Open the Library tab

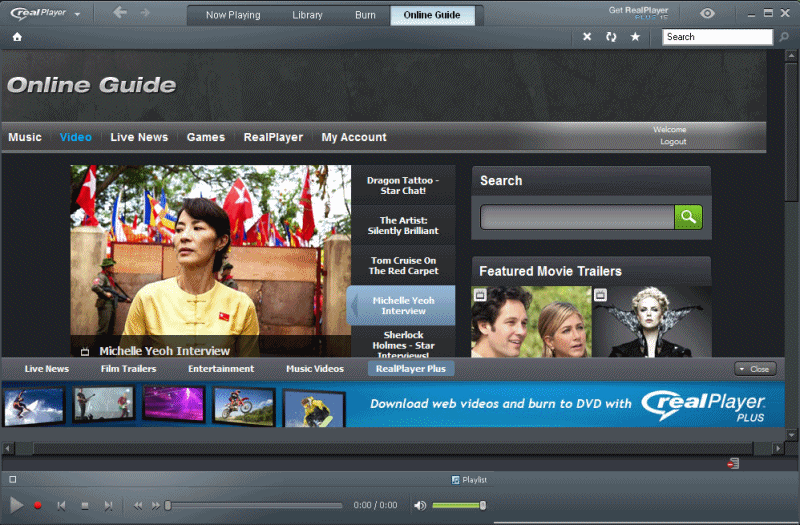tap(307, 15)
